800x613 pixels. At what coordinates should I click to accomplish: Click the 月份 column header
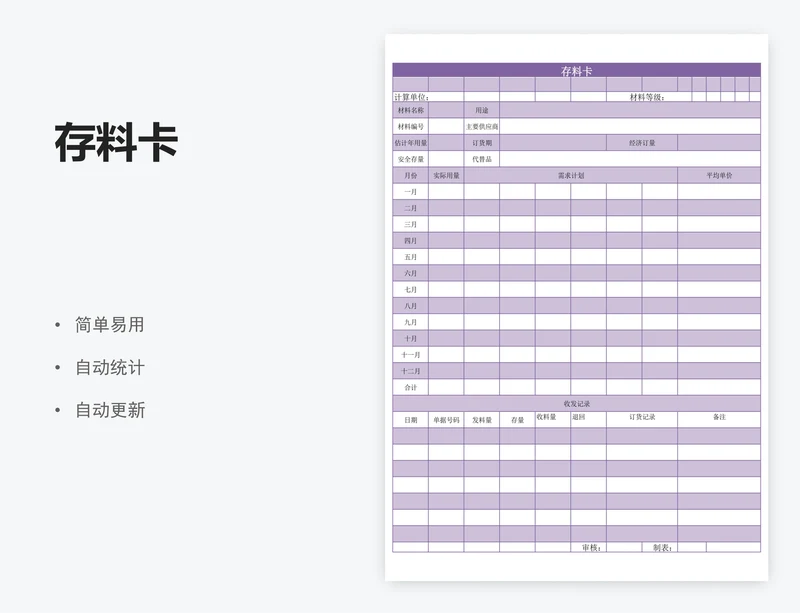point(411,176)
